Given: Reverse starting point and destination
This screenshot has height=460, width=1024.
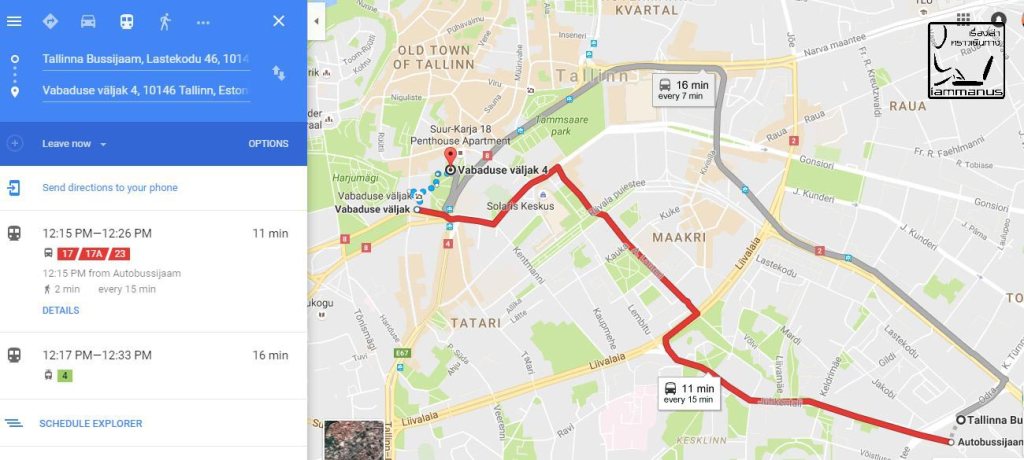Looking at the screenshot, I should coord(279,73).
